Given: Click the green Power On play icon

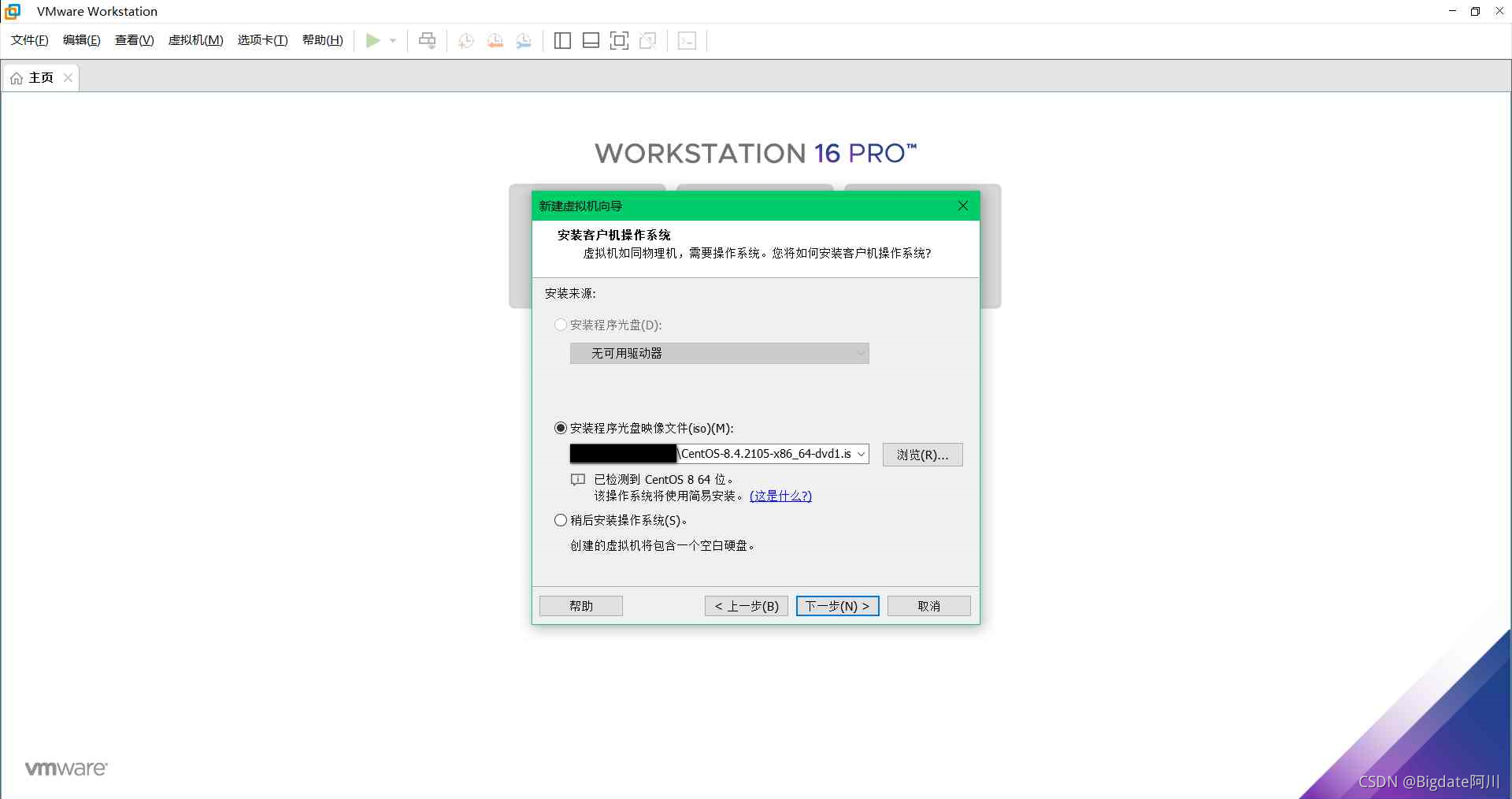Looking at the screenshot, I should click(x=373, y=40).
